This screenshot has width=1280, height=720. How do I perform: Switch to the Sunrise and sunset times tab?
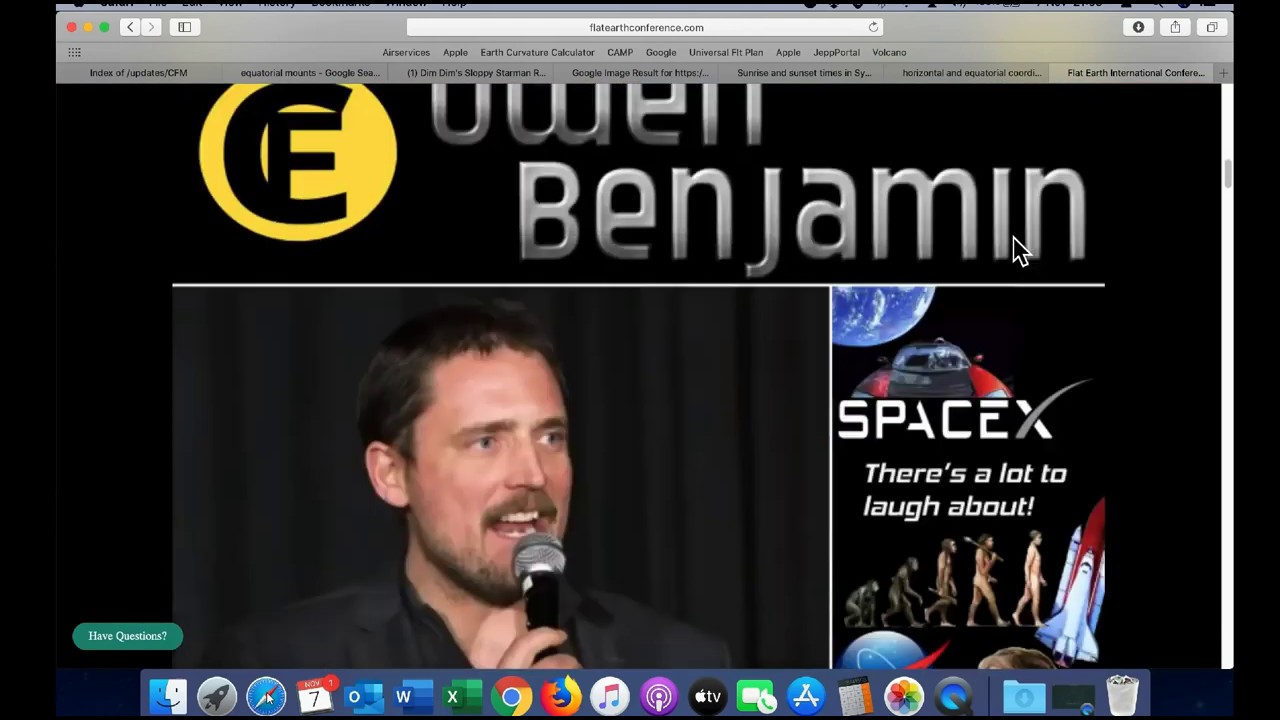(804, 73)
